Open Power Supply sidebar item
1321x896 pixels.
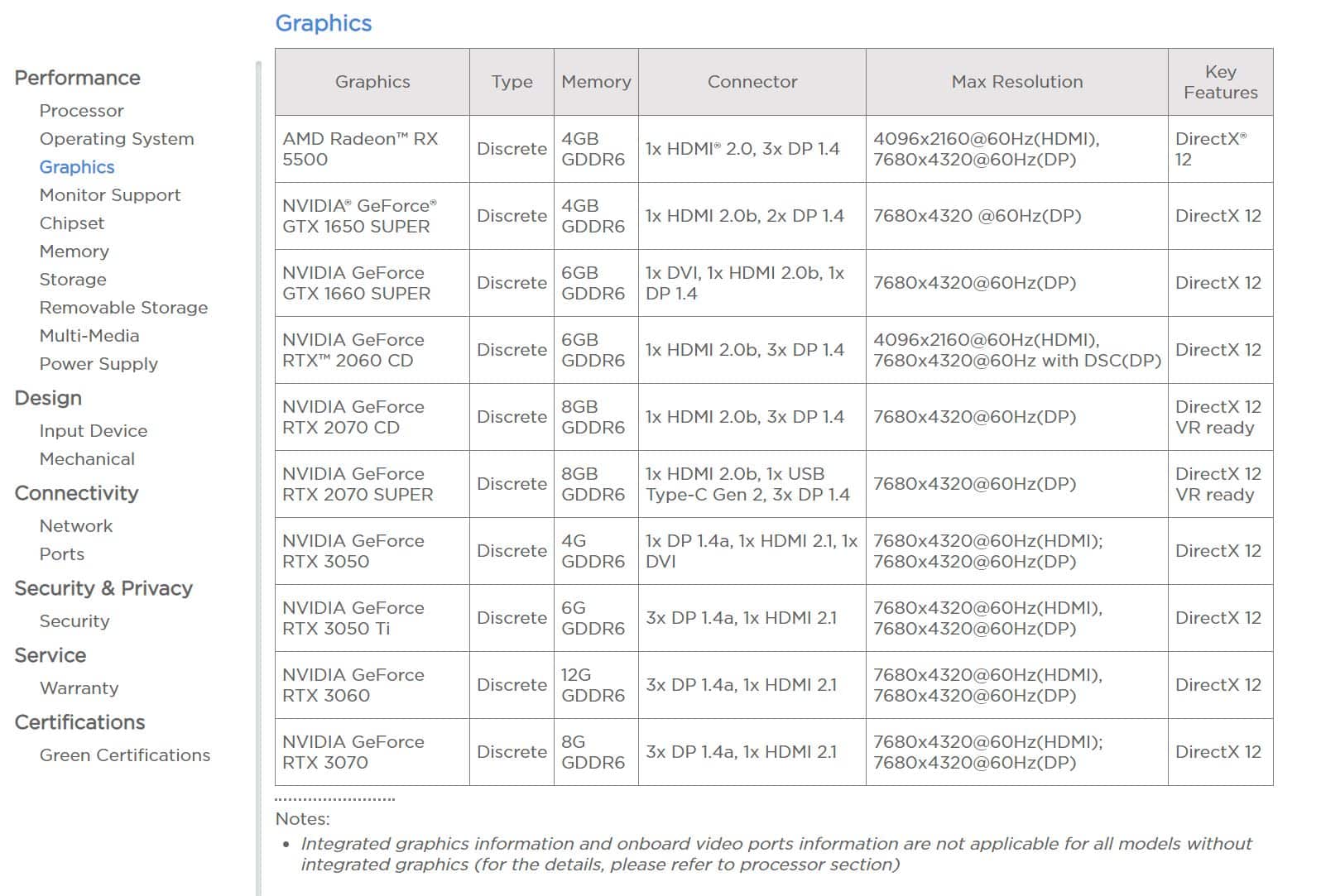(98, 364)
